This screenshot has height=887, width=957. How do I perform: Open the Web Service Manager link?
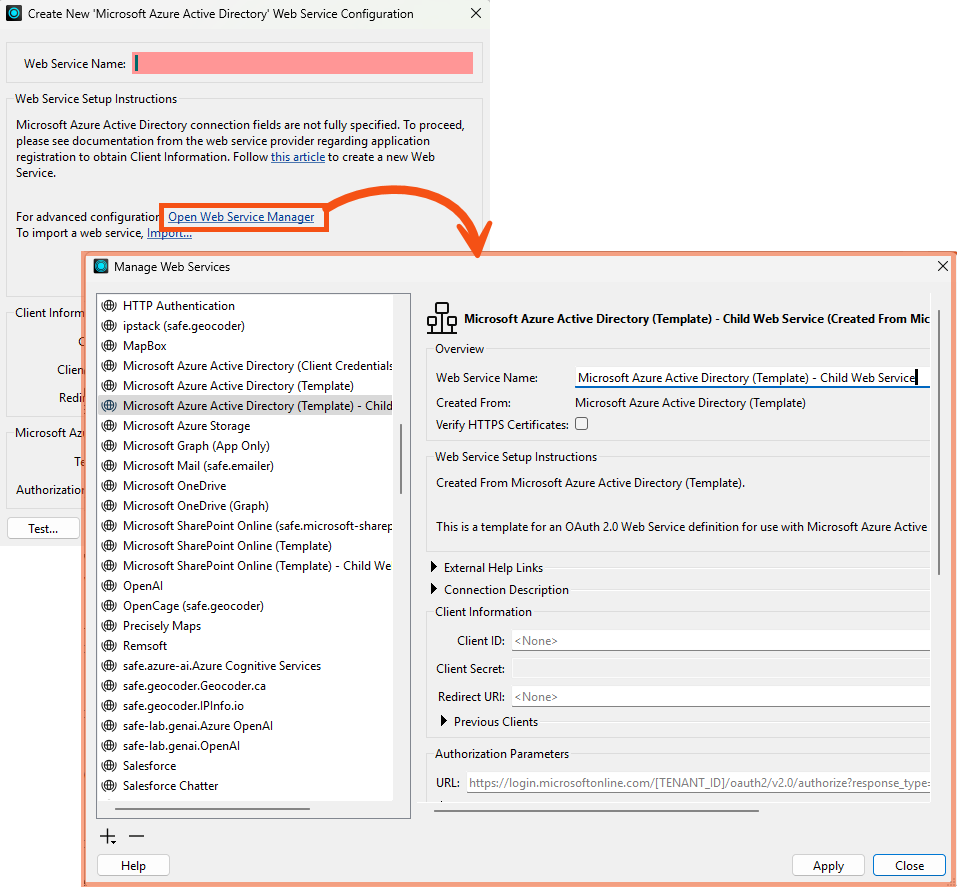point(243,216)
